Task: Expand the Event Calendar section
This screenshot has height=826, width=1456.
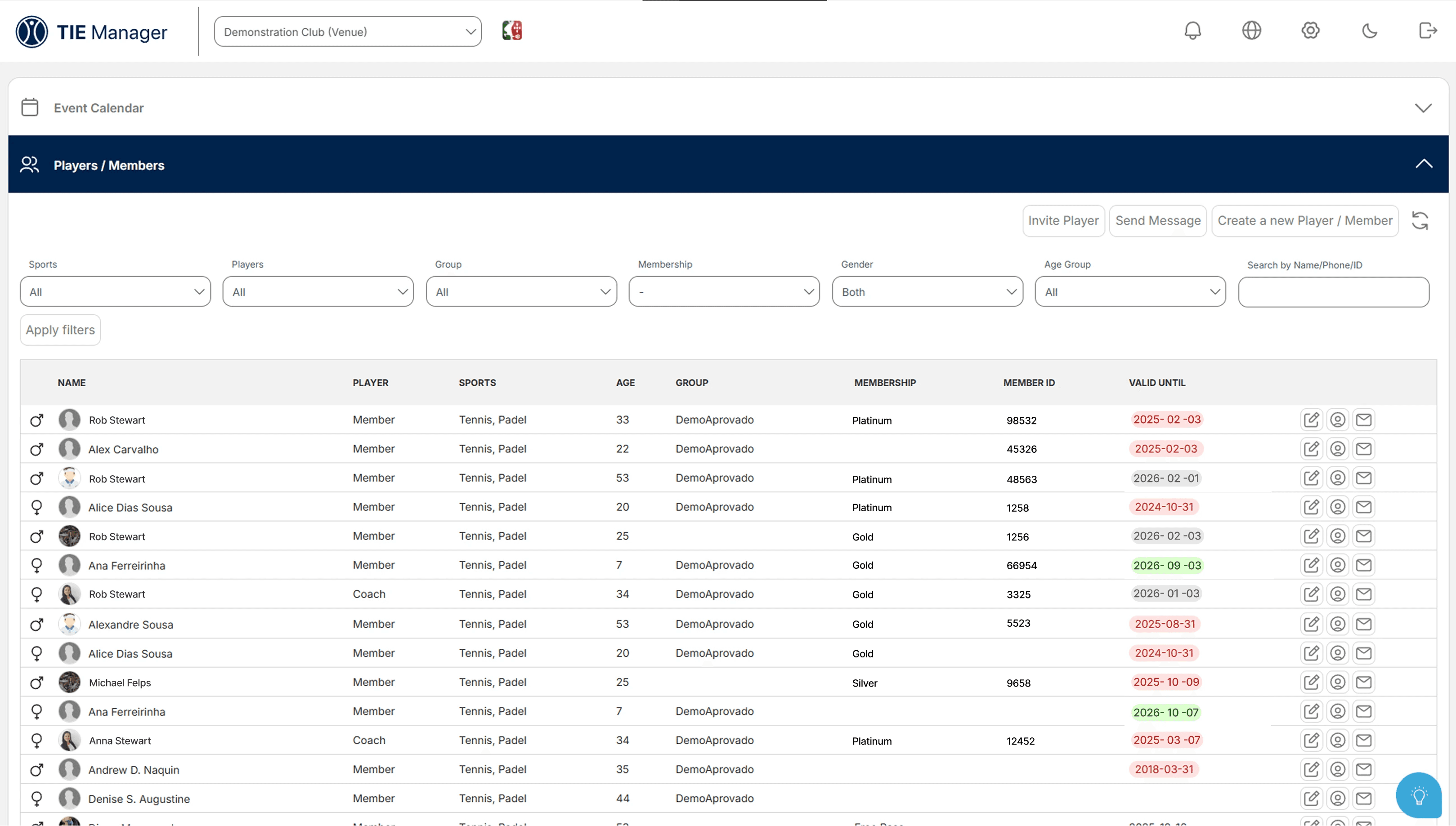Action: pos(1423,108)
